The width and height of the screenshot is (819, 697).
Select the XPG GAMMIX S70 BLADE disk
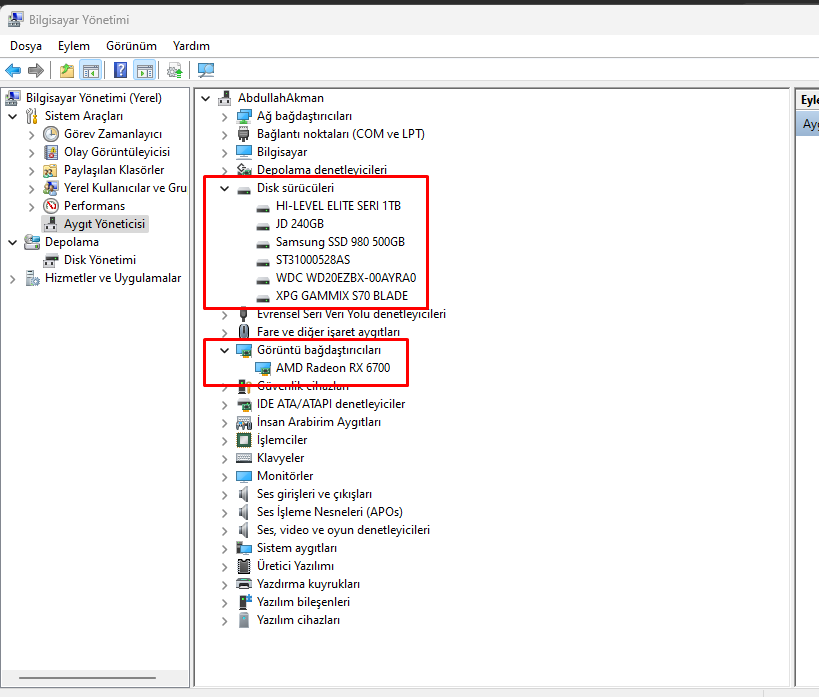(342, 296)
